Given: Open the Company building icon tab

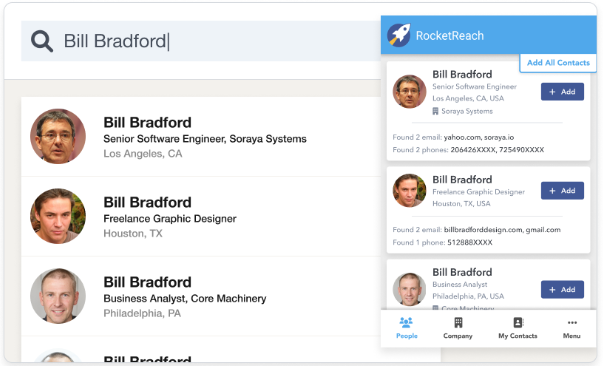Looking at the screenshot, I should [x=458, y=322].
